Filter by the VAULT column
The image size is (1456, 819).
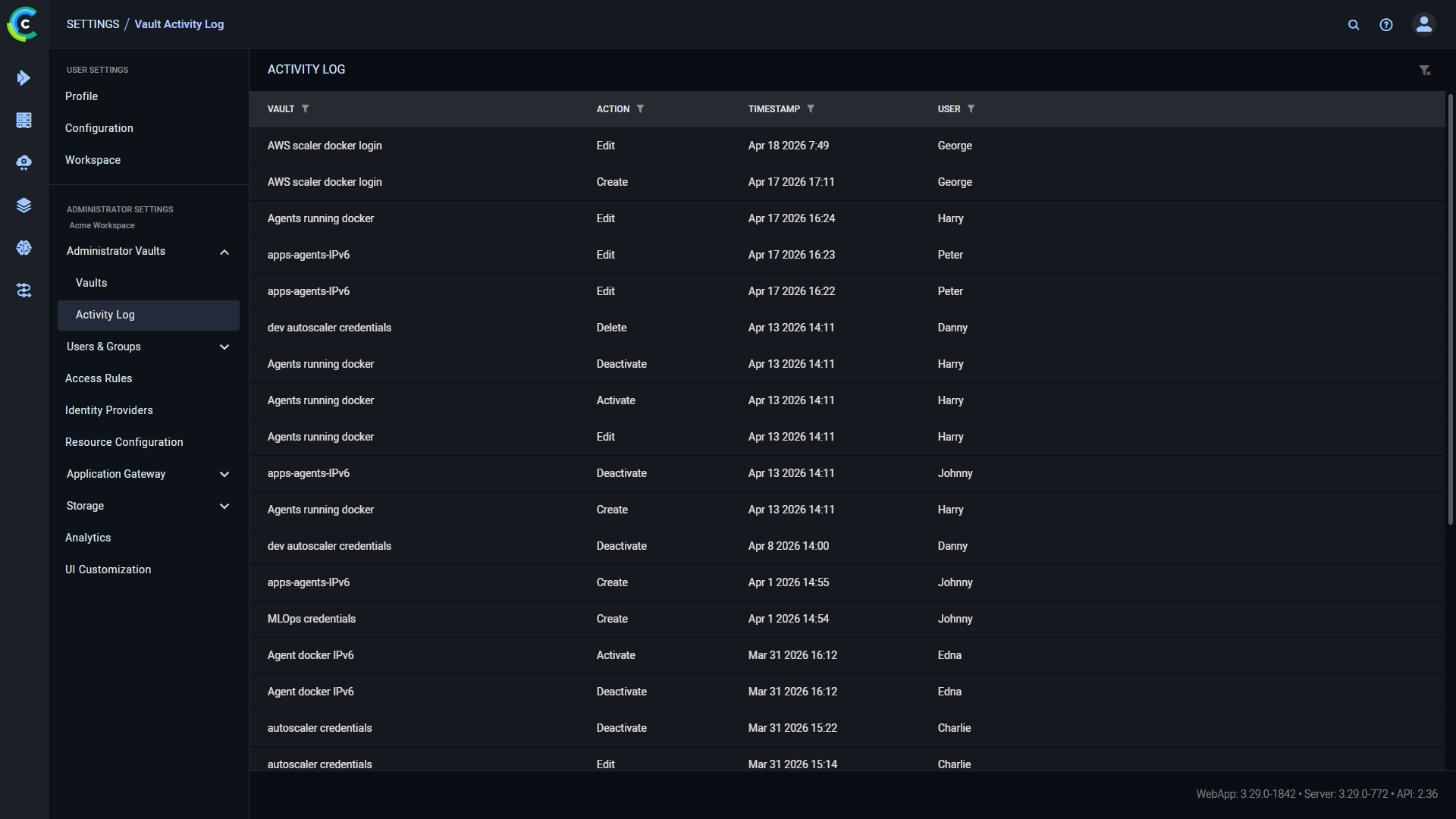click(306, 109)
